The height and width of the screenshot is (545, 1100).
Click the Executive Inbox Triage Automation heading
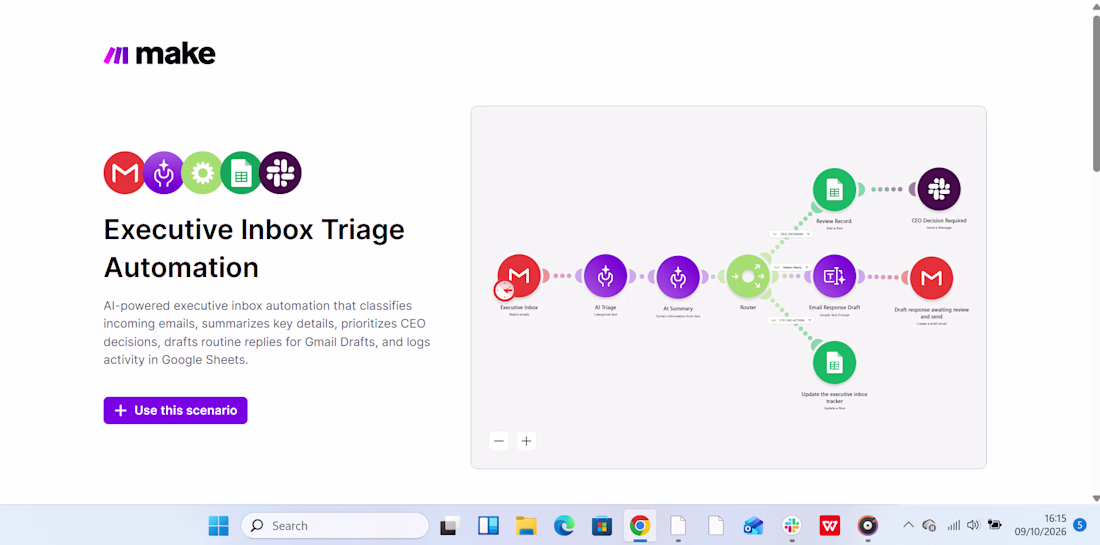254,248
